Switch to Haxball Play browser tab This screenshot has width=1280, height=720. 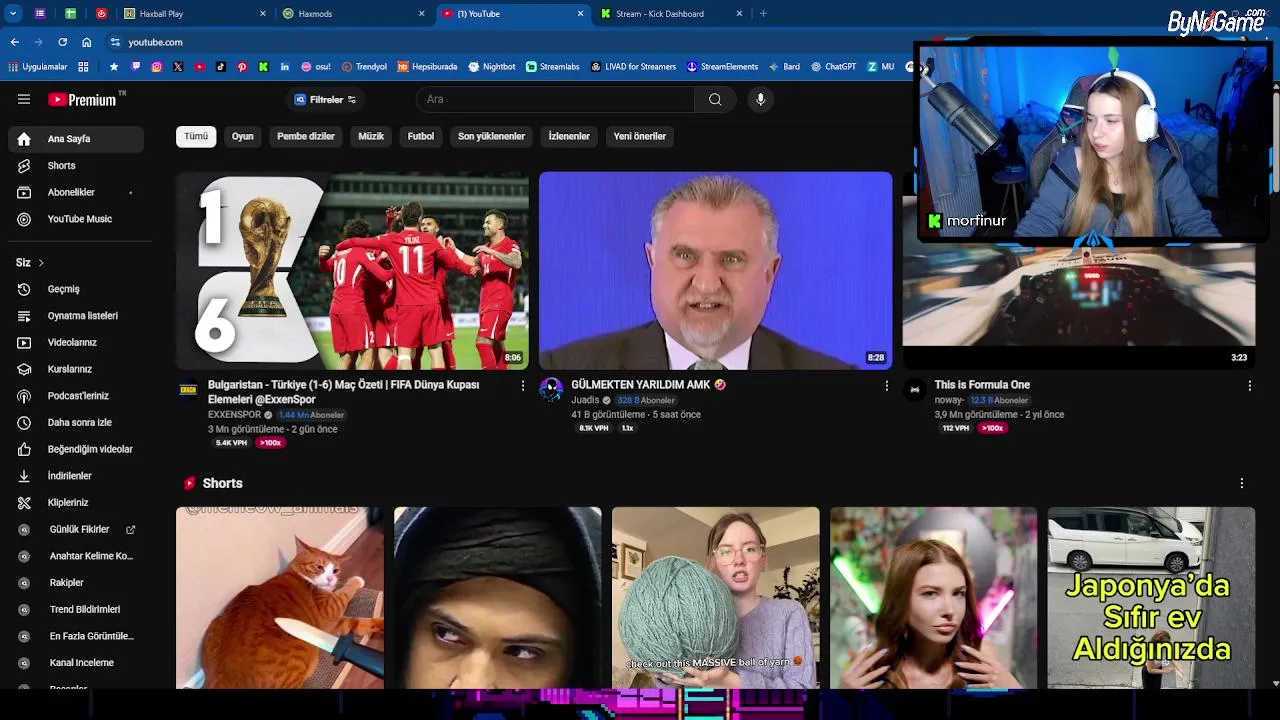[x=195, y=14]
